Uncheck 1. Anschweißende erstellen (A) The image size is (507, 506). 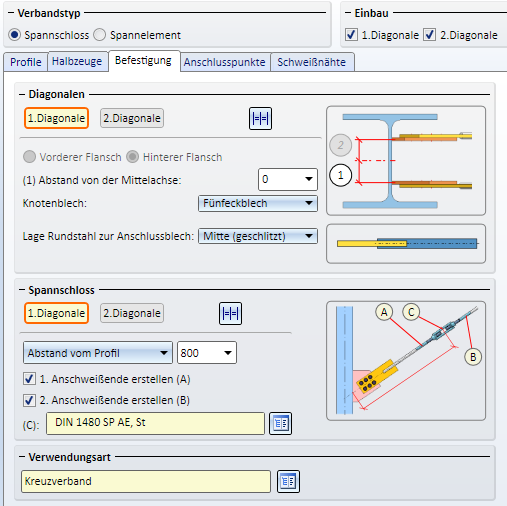coord(29,379)
